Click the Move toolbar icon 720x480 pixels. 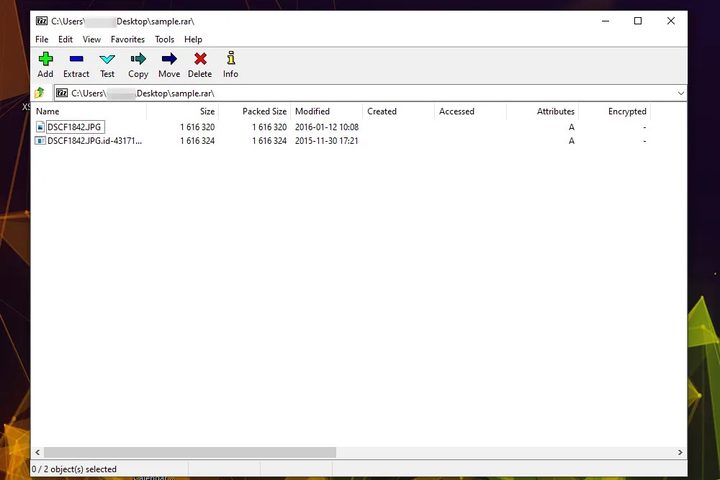point(169,60)
